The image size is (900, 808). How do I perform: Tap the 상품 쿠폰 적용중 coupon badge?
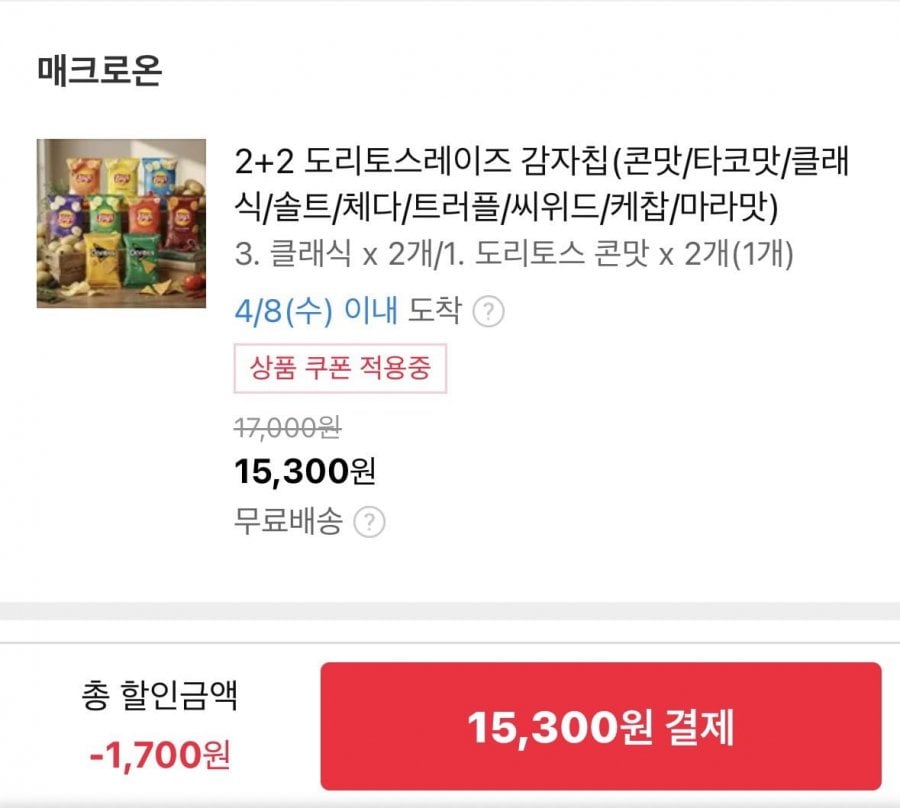click(x=340, y=369)
